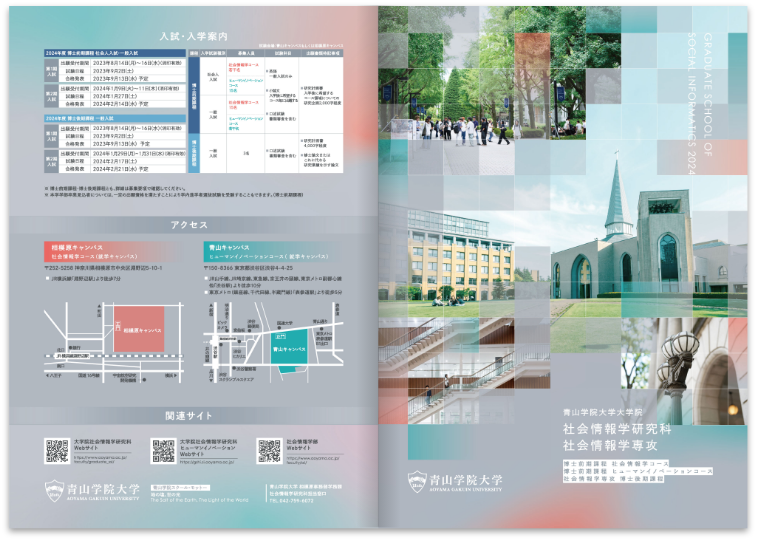The width and height of the screenshot is (757, 541).
Task: Click the 〒252-5258 Sagamihara address line
Action: [x=103, y=268]
